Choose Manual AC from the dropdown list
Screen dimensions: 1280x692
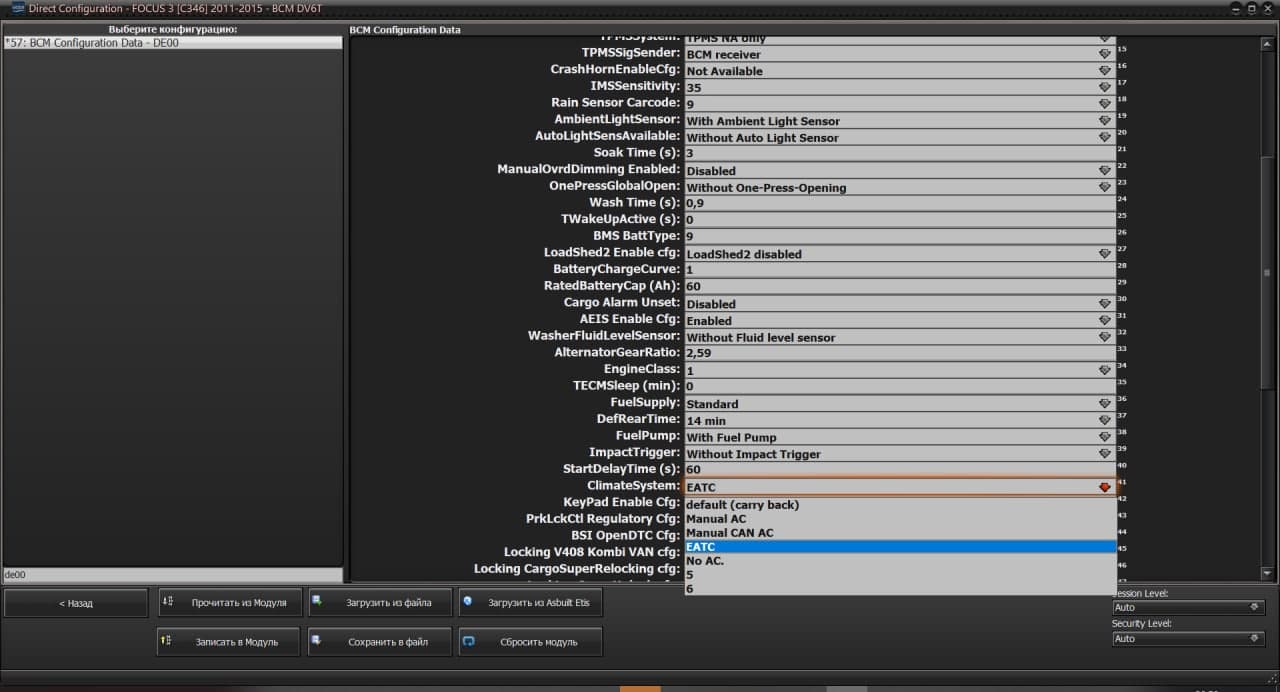pos(716,519)
